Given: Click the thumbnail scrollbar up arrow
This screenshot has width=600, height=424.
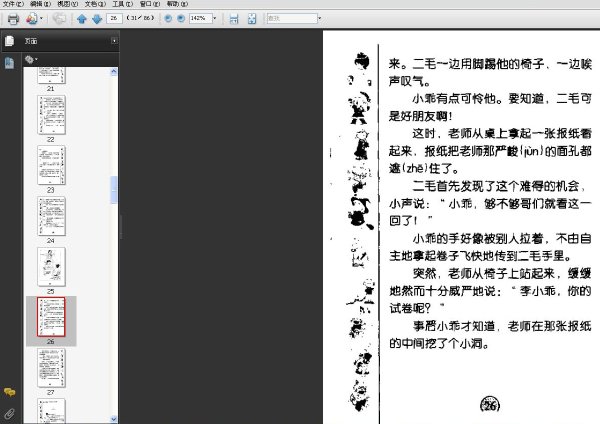Looking at the screenshot, I should click(x=114, y=72).
